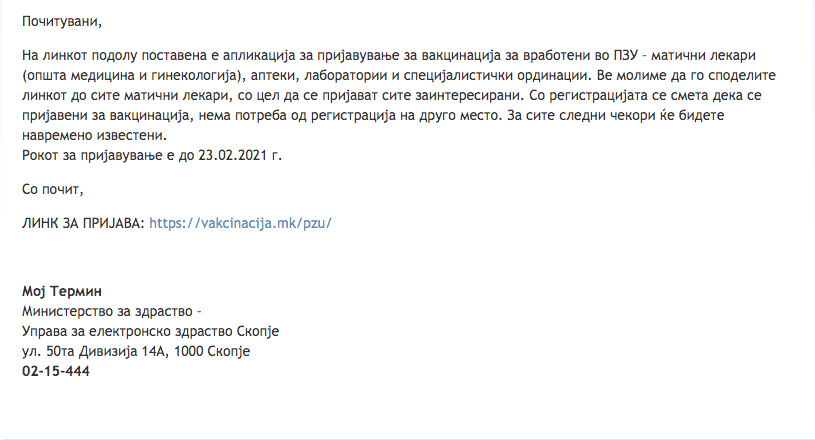Click the phone number 02-15-444
Image resolution: width=815 pixels, height=440 pixels.
56,371
